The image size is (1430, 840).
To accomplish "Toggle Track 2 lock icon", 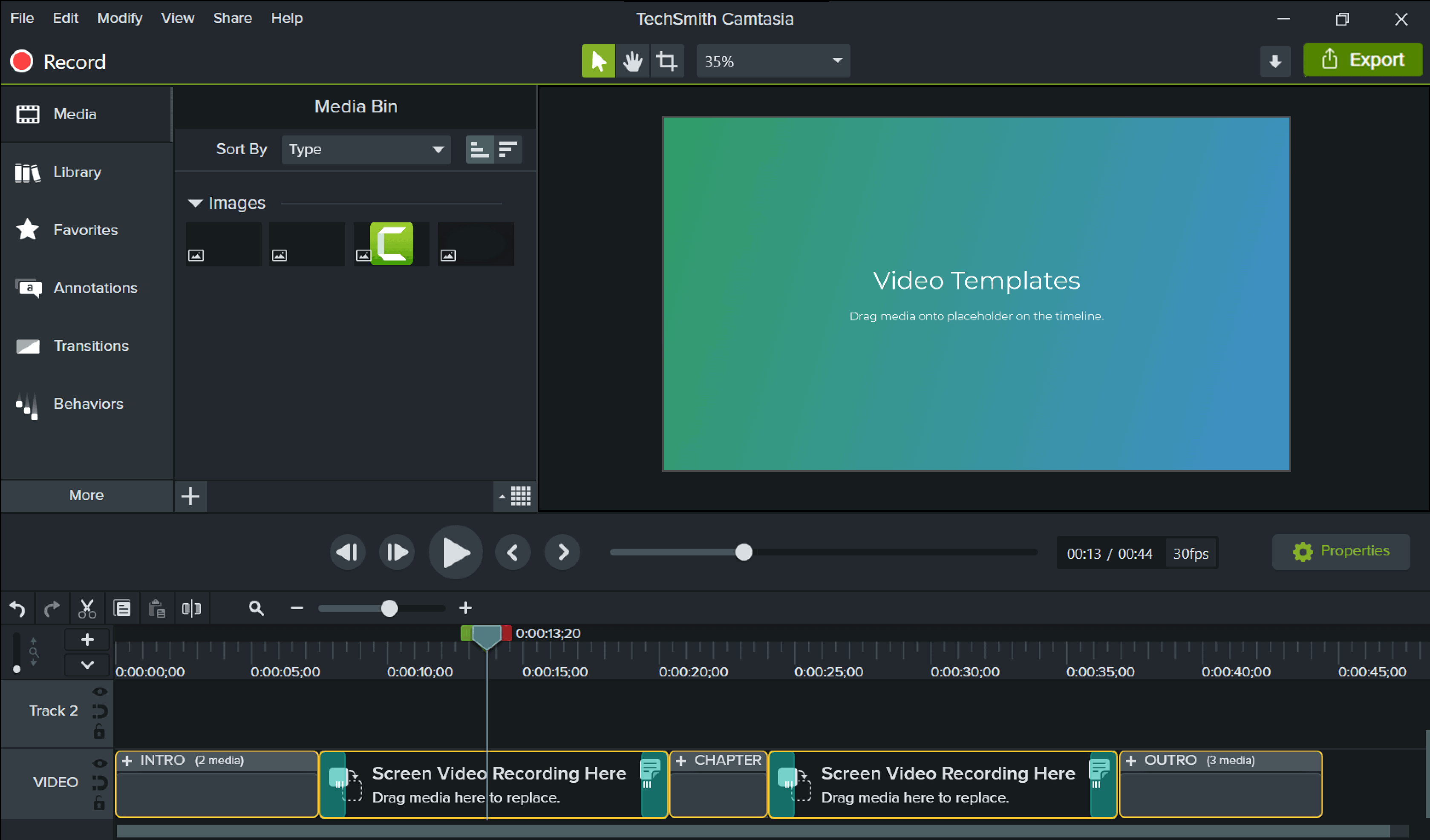I will tap(99, 731).
